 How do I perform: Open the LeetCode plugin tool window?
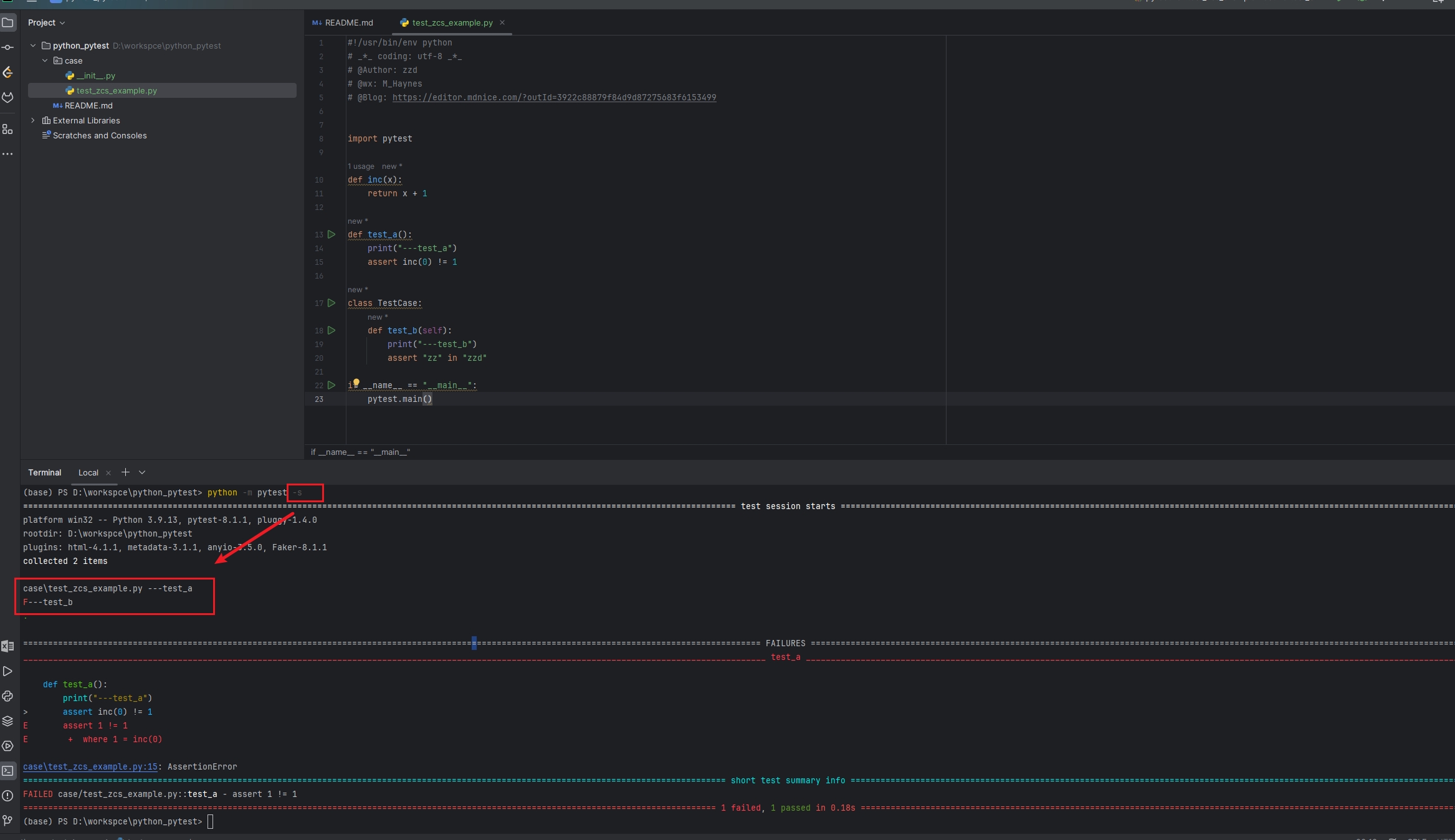[x=7, y=72]
